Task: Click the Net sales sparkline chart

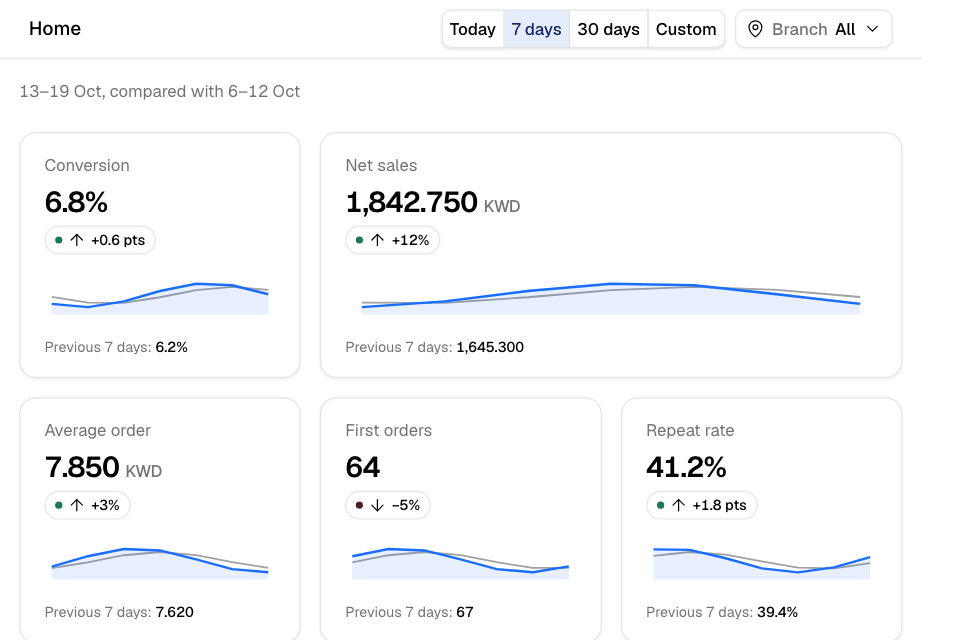Action: tap(611, 298)
